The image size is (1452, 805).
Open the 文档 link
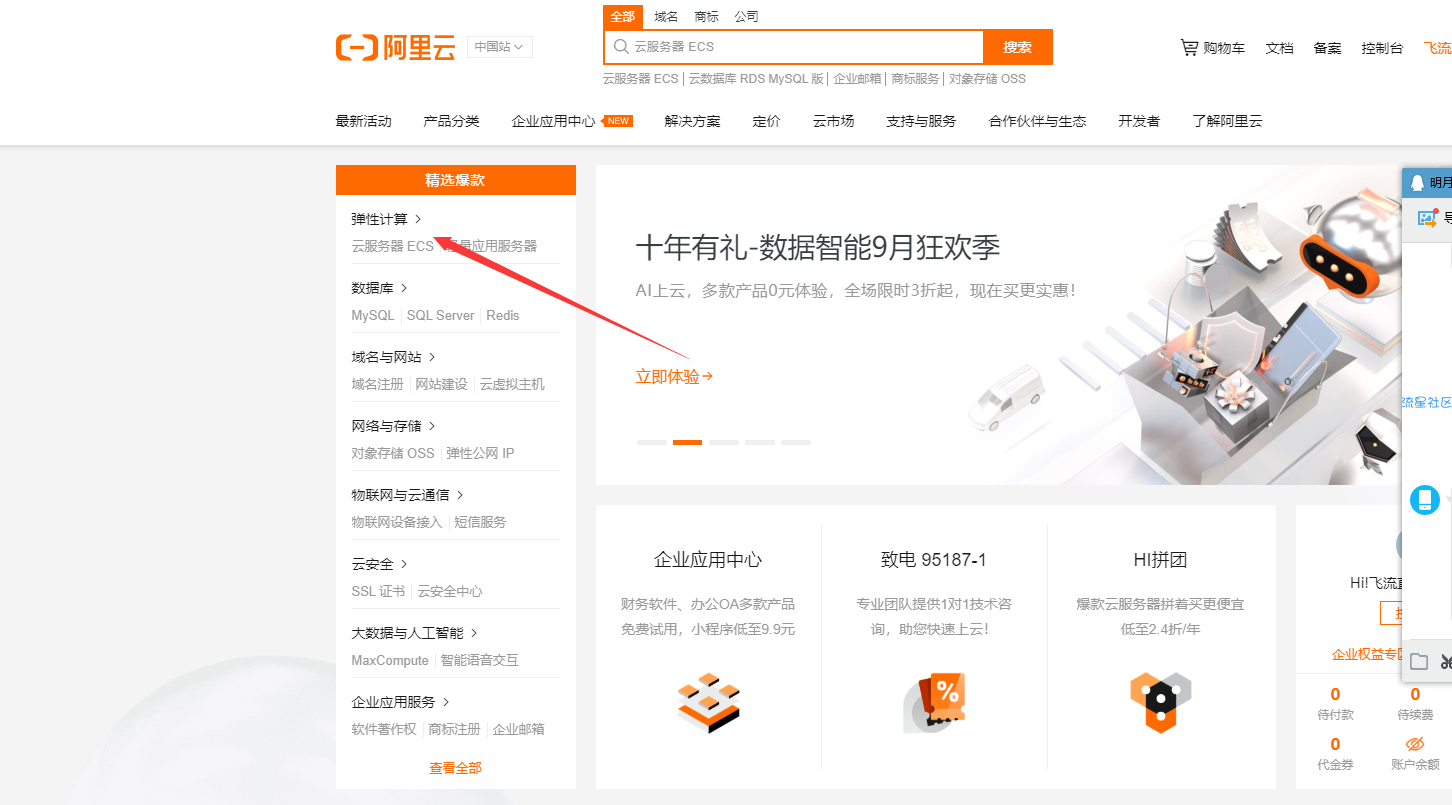tap(1279, 48)
